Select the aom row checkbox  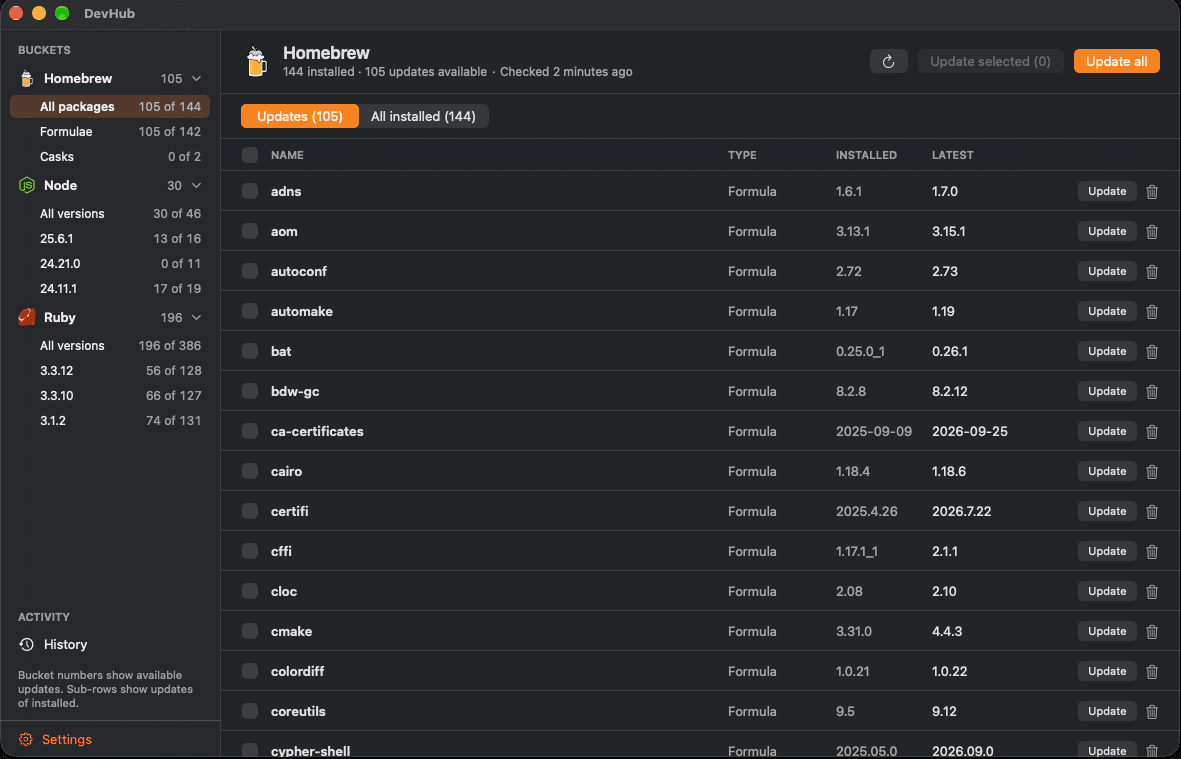point(250,231)
